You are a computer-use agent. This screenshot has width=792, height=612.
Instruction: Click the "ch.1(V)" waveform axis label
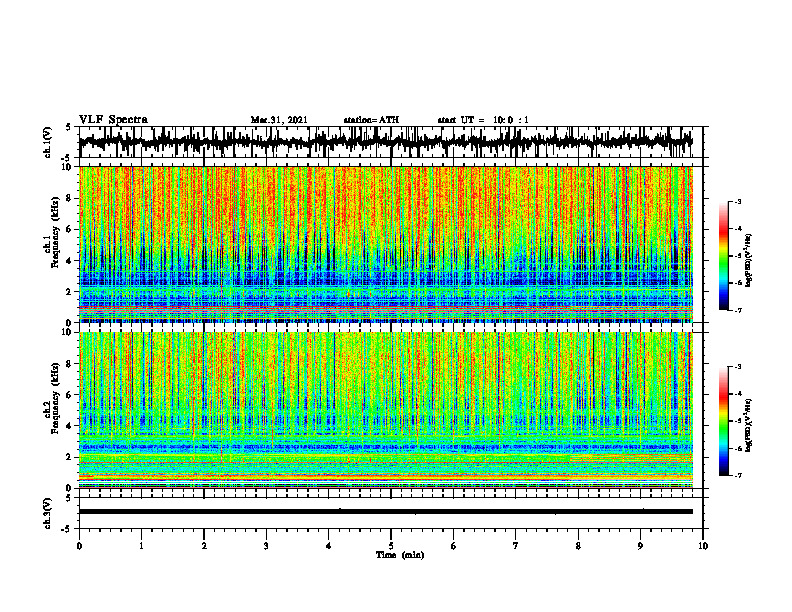click(48, 143)
